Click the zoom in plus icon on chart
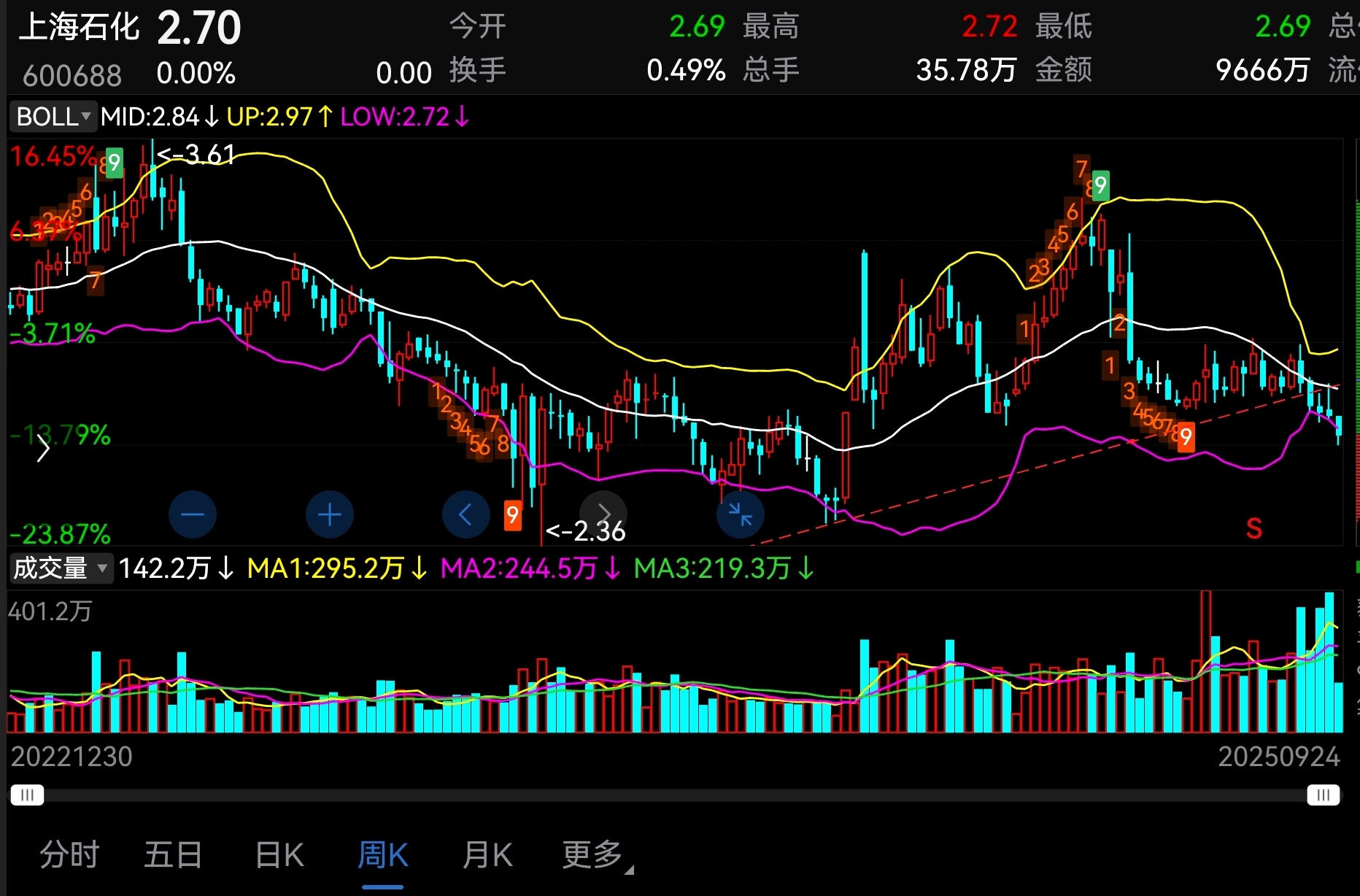Image resolution: width=1360 pixels, height=896 pixels. tap(330, 515)
